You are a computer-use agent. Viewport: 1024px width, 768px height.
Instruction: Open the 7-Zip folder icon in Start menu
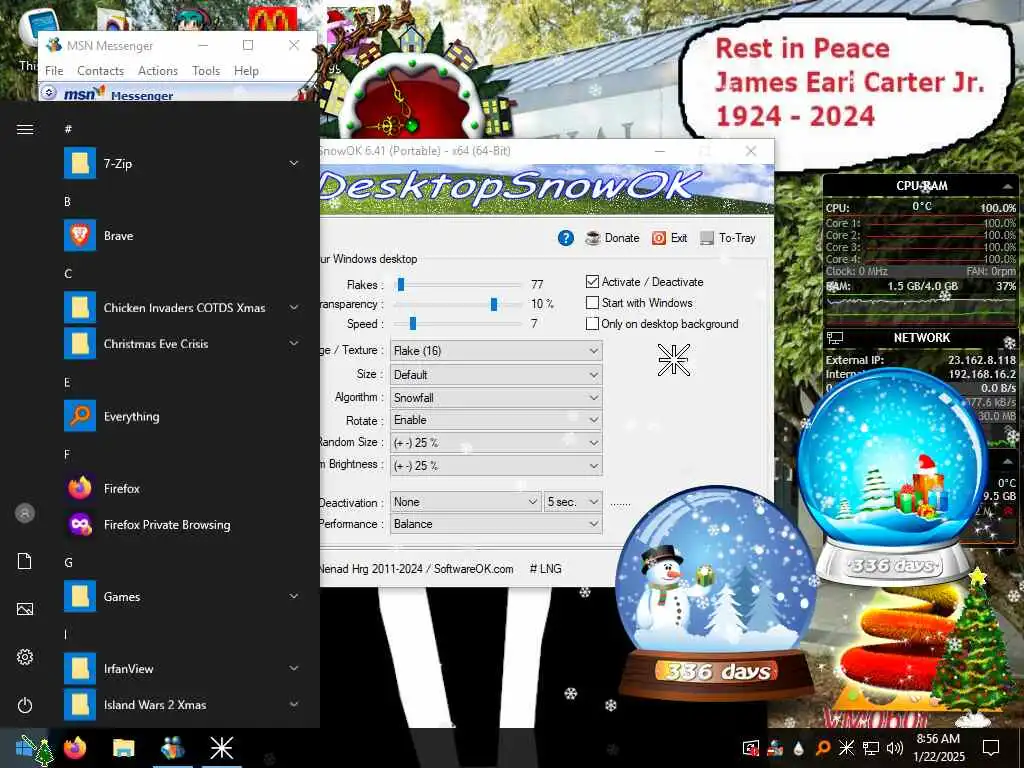click(x=80, y=163)
